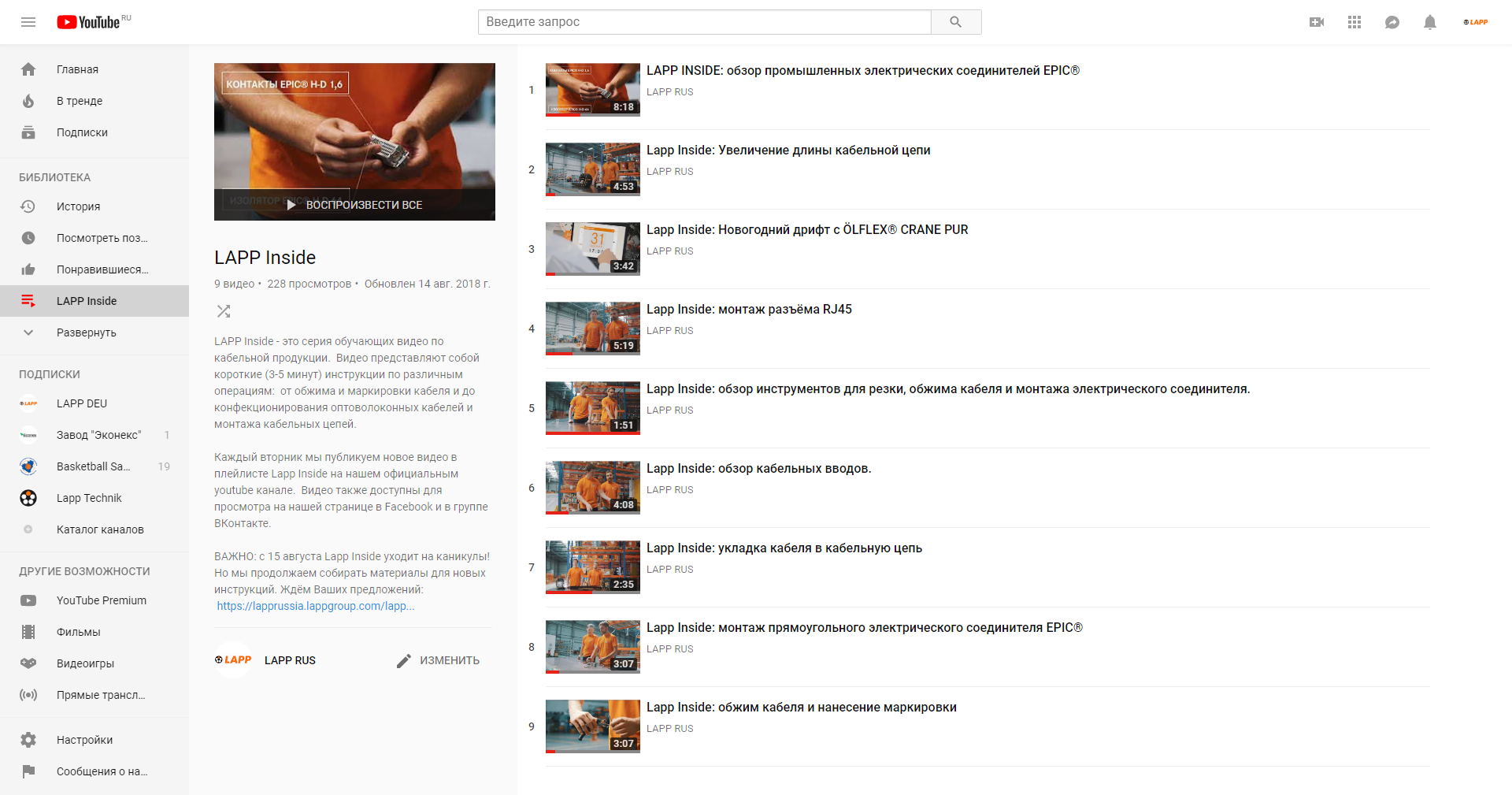Open video "Новогодний дрифт с ÖLFLEX® CRANE PUR"
Image resolution: width=1512 pixels, height=795 pixels.
coord(807,229)
